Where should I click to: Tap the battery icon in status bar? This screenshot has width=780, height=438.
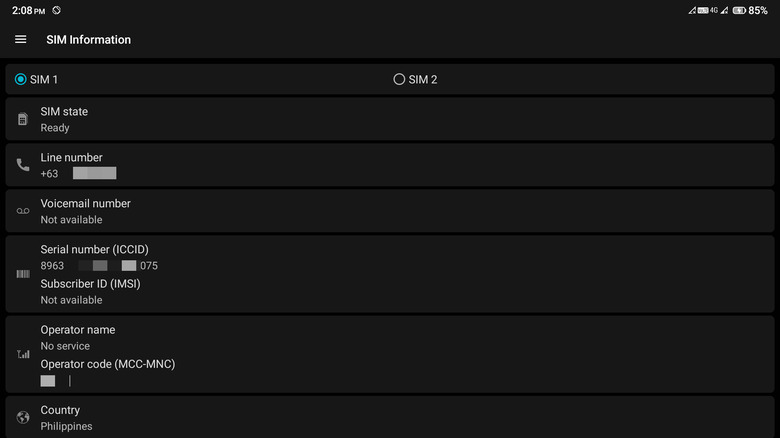738,10
